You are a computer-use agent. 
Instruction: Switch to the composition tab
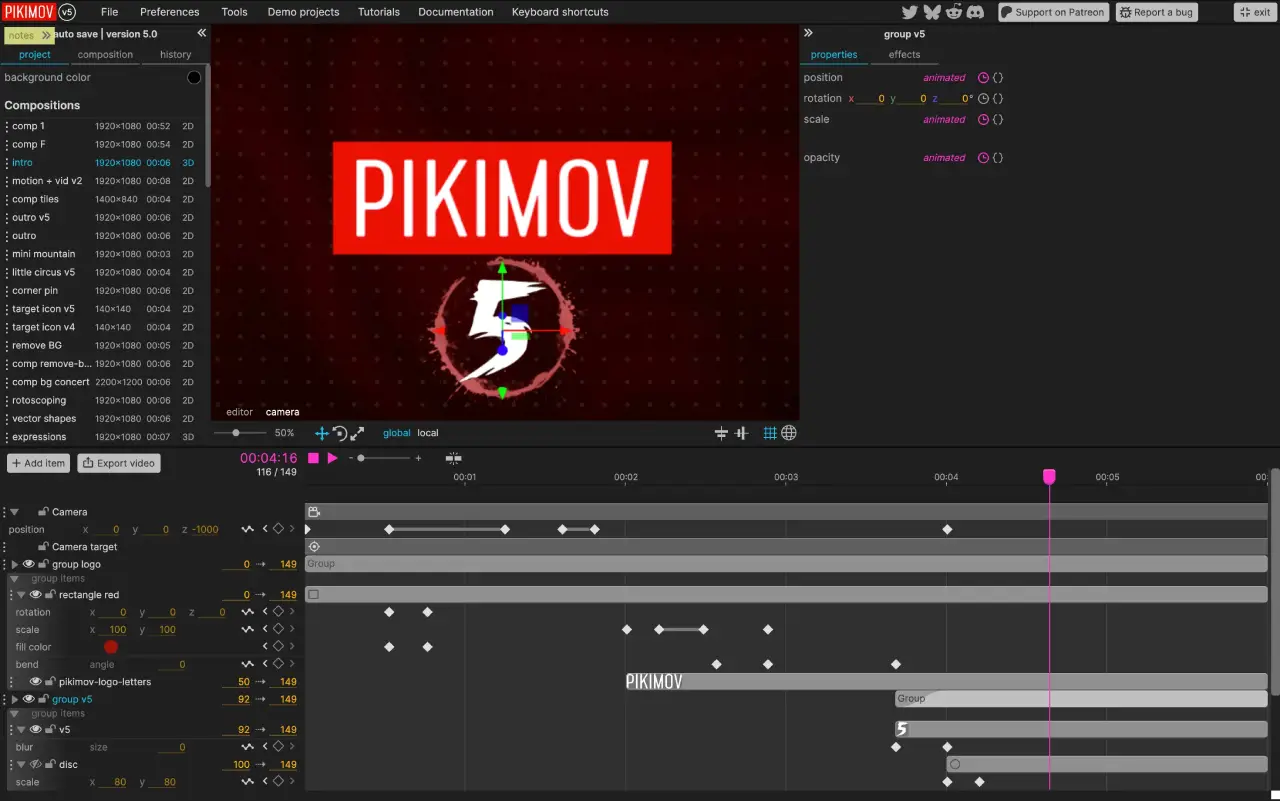coord(105,54)
